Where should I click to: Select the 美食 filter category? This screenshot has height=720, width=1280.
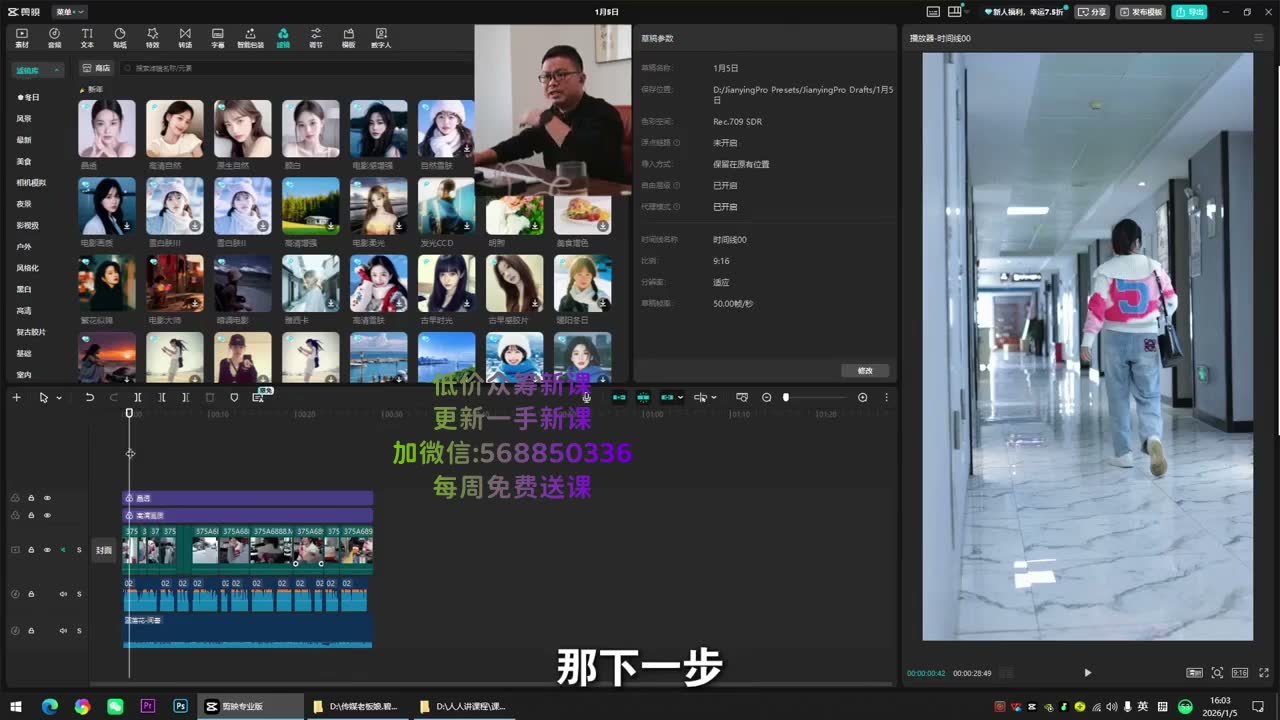pyautogui.click(x=24, y=161)
